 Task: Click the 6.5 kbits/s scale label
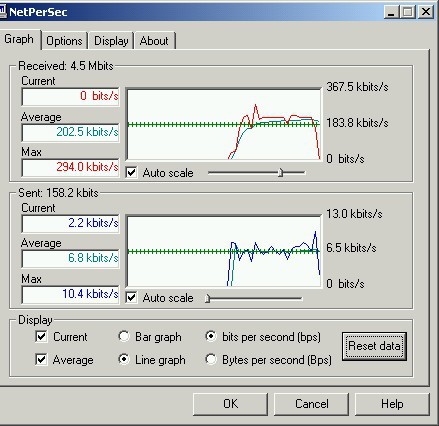pos(351,248)
